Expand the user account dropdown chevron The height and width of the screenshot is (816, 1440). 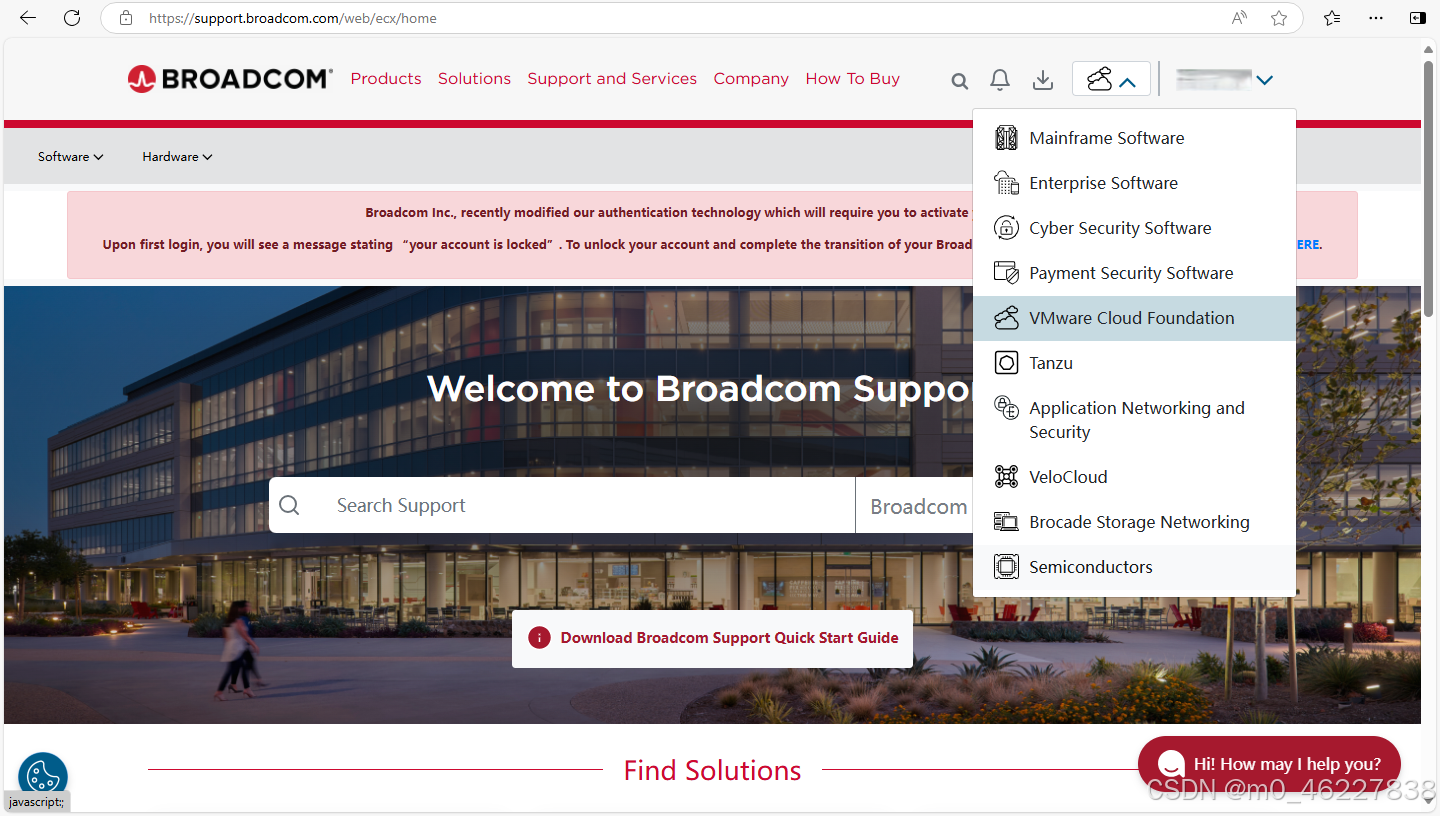click(x=1265, y=80)
